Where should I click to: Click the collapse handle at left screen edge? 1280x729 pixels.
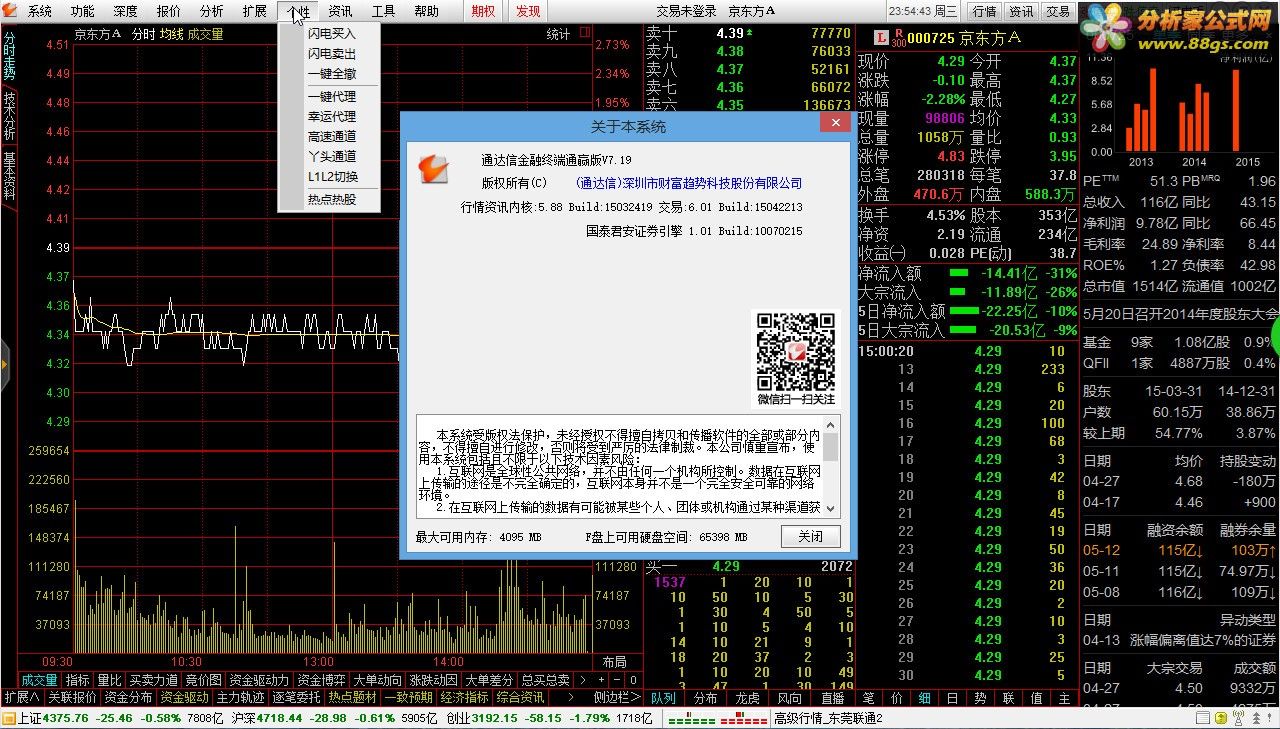[4, 365]
